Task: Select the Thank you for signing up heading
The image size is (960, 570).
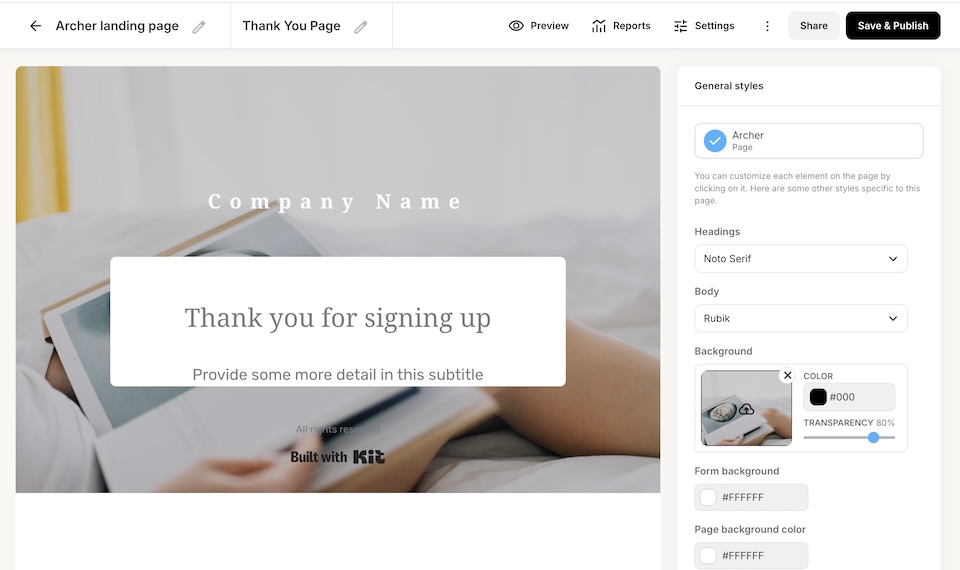Action: pyautogui.click(x=338, y=318)
